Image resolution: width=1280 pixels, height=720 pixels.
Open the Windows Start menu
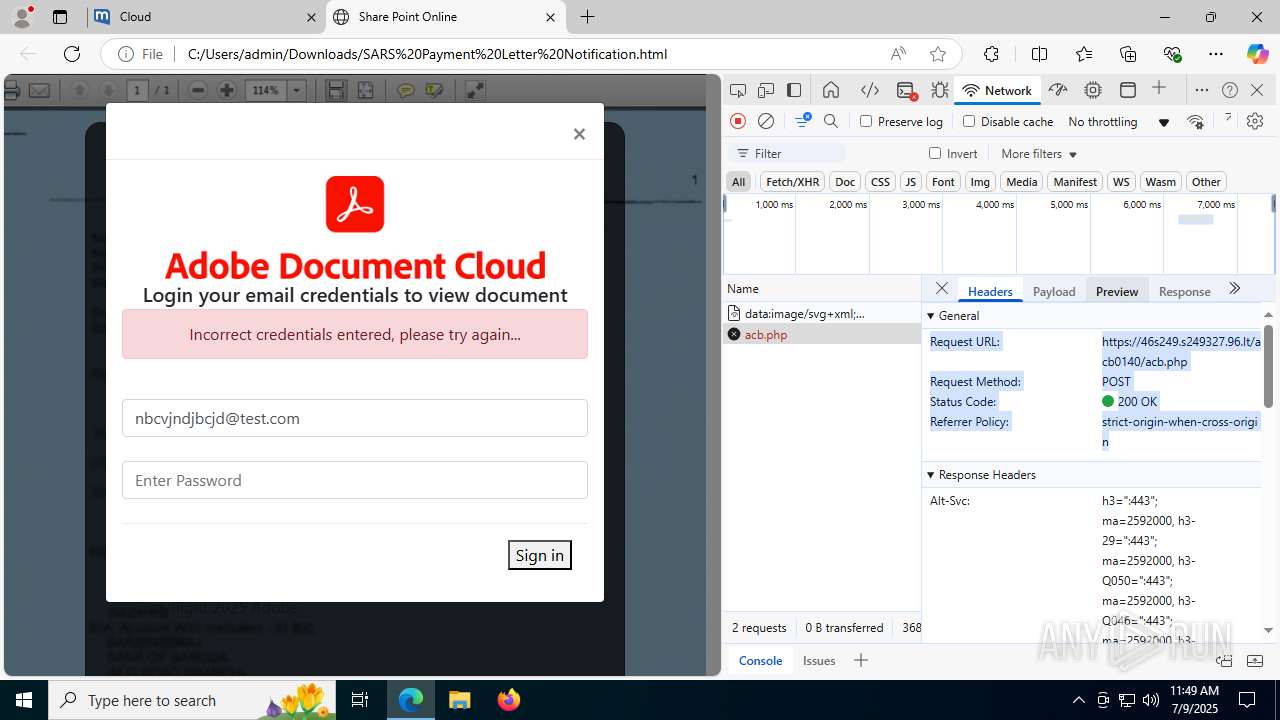pos(24,700)
